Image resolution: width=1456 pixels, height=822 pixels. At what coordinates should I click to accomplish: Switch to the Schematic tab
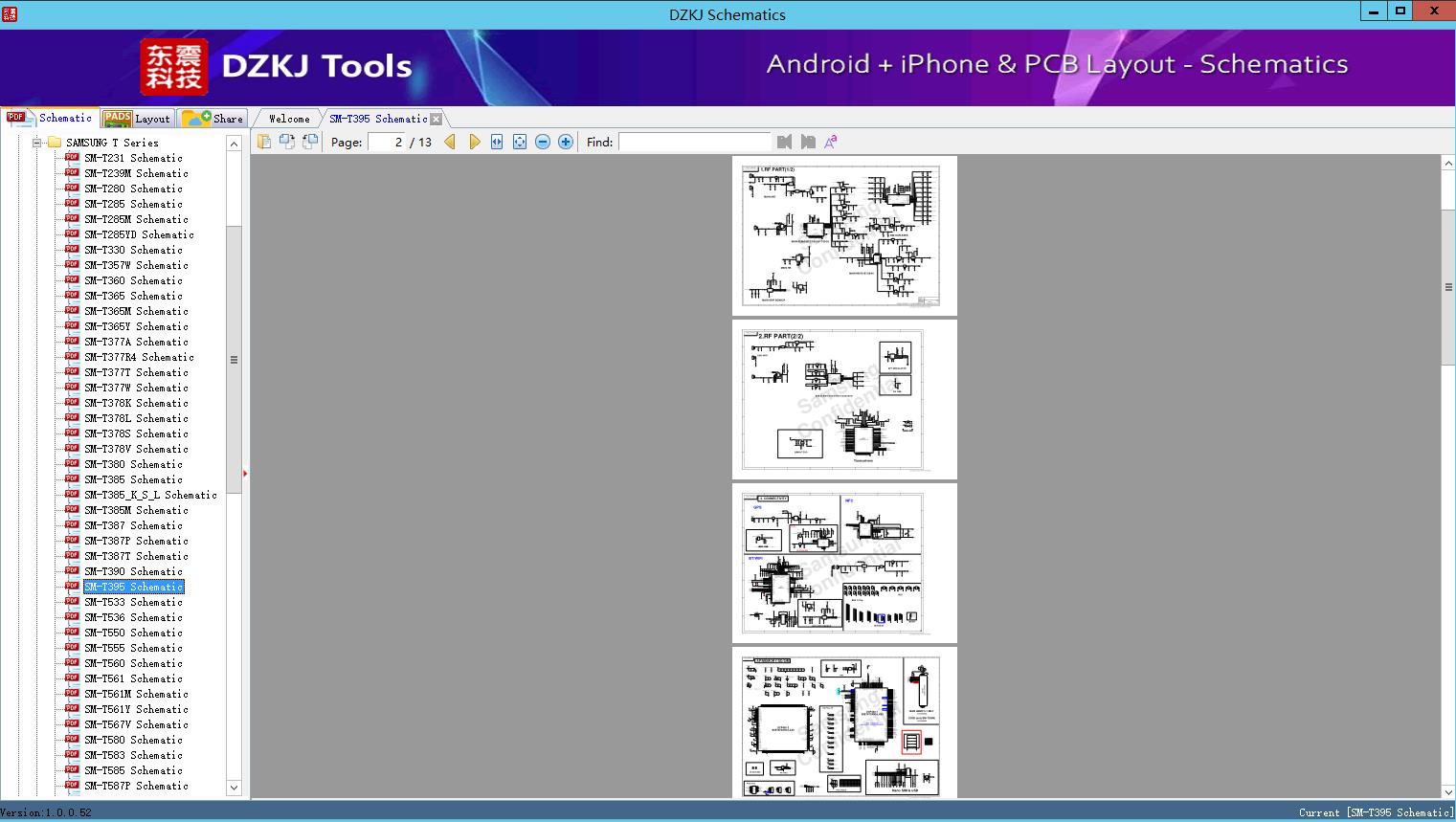(x=50, y=118)
